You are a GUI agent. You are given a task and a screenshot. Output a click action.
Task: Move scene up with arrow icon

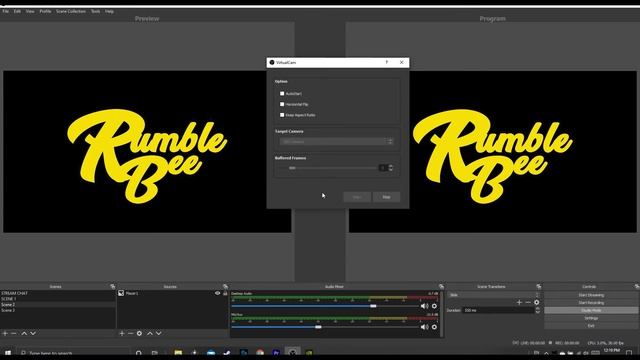[x=24, y=333]
